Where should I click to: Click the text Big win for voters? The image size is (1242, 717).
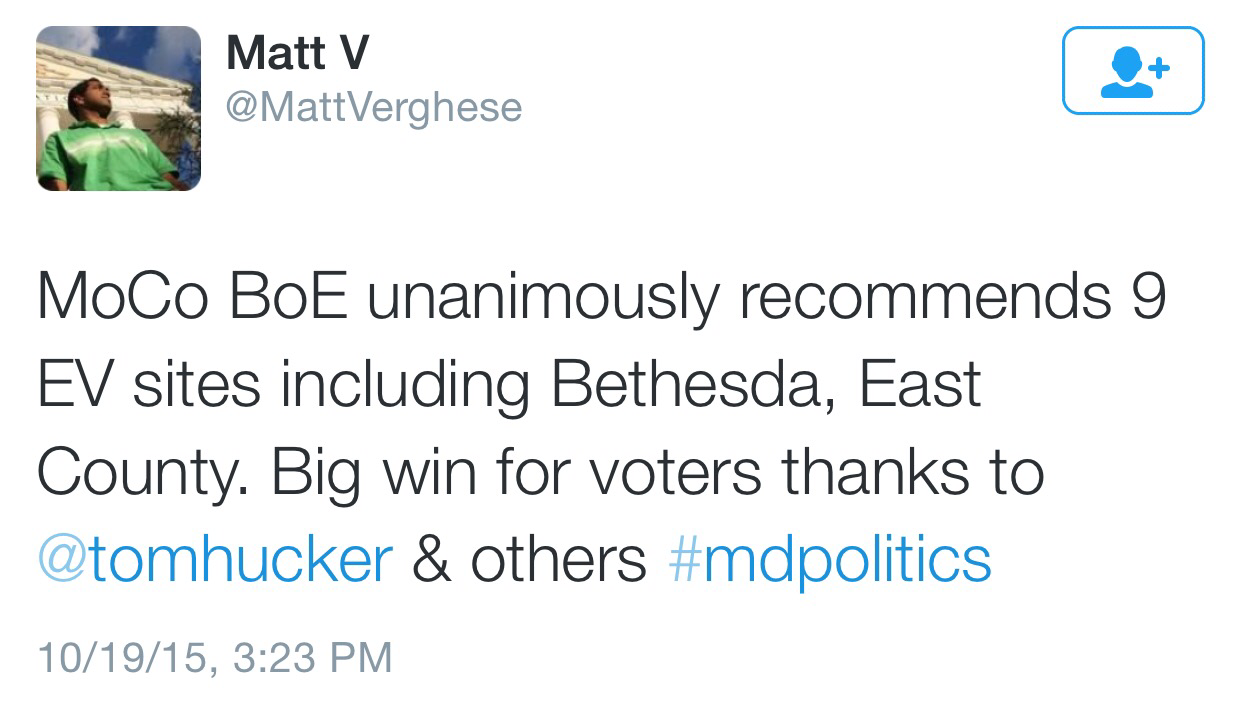click(x=520, y=473)
